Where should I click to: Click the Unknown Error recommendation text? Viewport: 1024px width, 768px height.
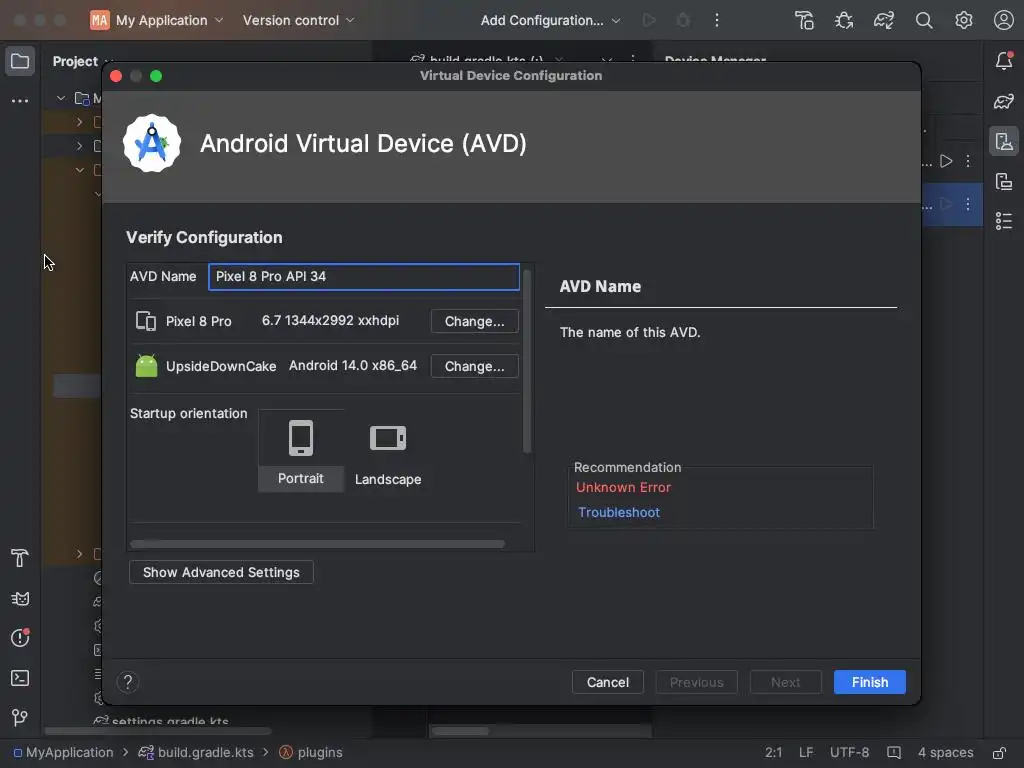click(x=624, y=487)
